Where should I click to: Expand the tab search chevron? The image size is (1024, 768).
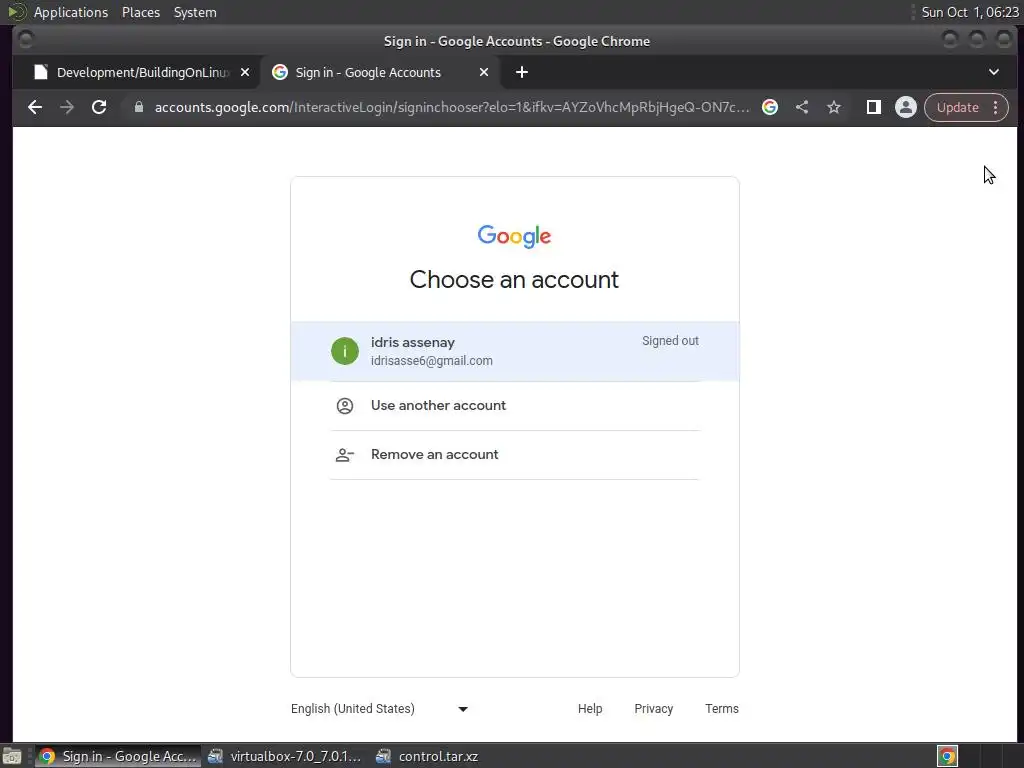(x=994, y=72)
